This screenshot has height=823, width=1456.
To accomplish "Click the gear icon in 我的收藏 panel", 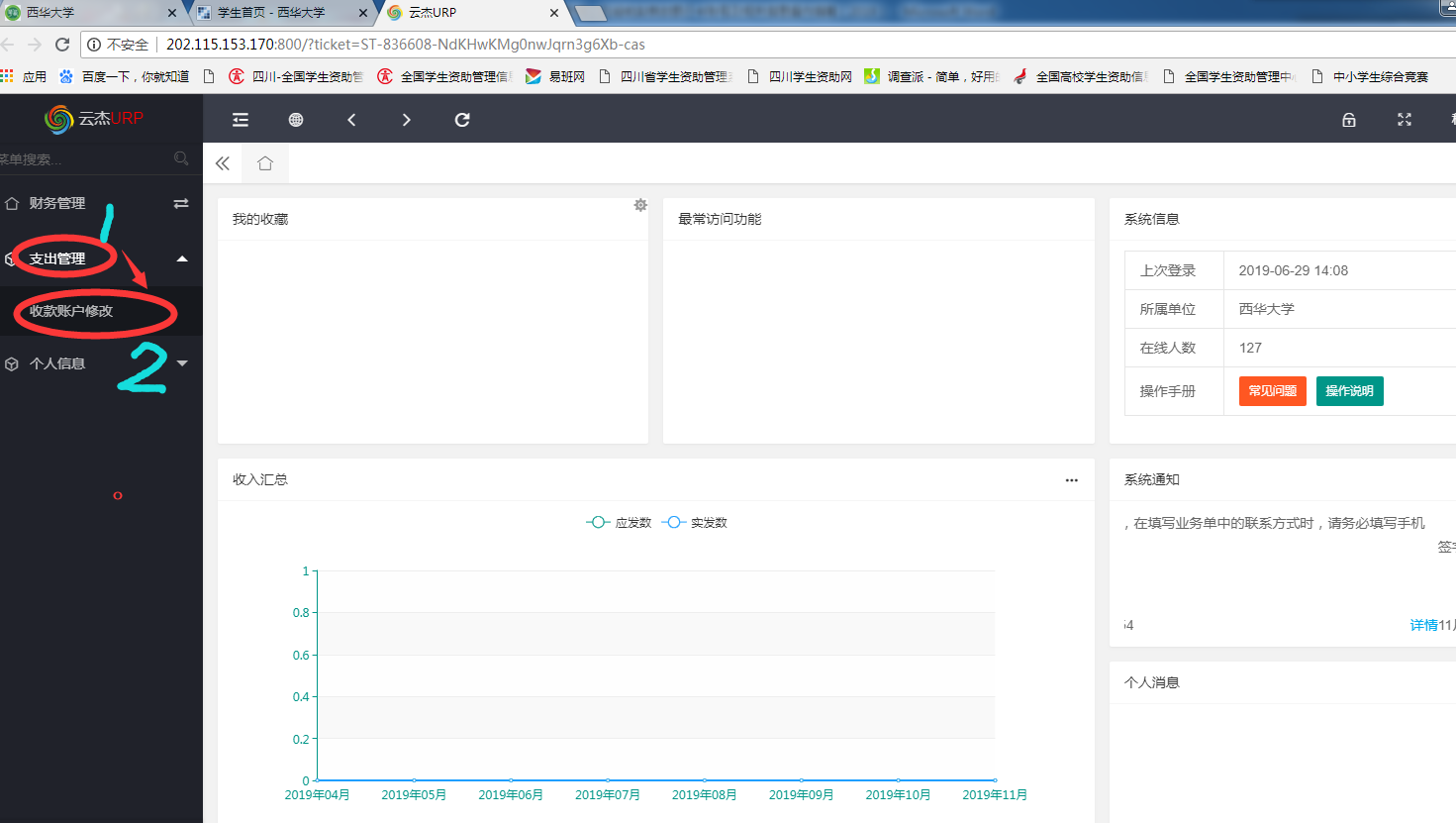I will tap(640, 205).
